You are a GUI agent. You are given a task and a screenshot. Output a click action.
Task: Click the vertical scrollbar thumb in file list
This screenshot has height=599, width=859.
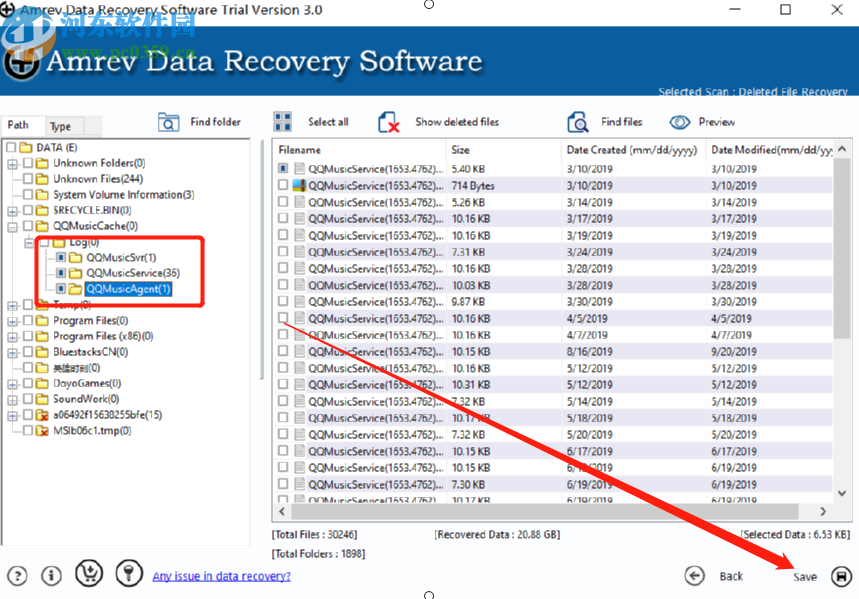[x=841, y=248]
